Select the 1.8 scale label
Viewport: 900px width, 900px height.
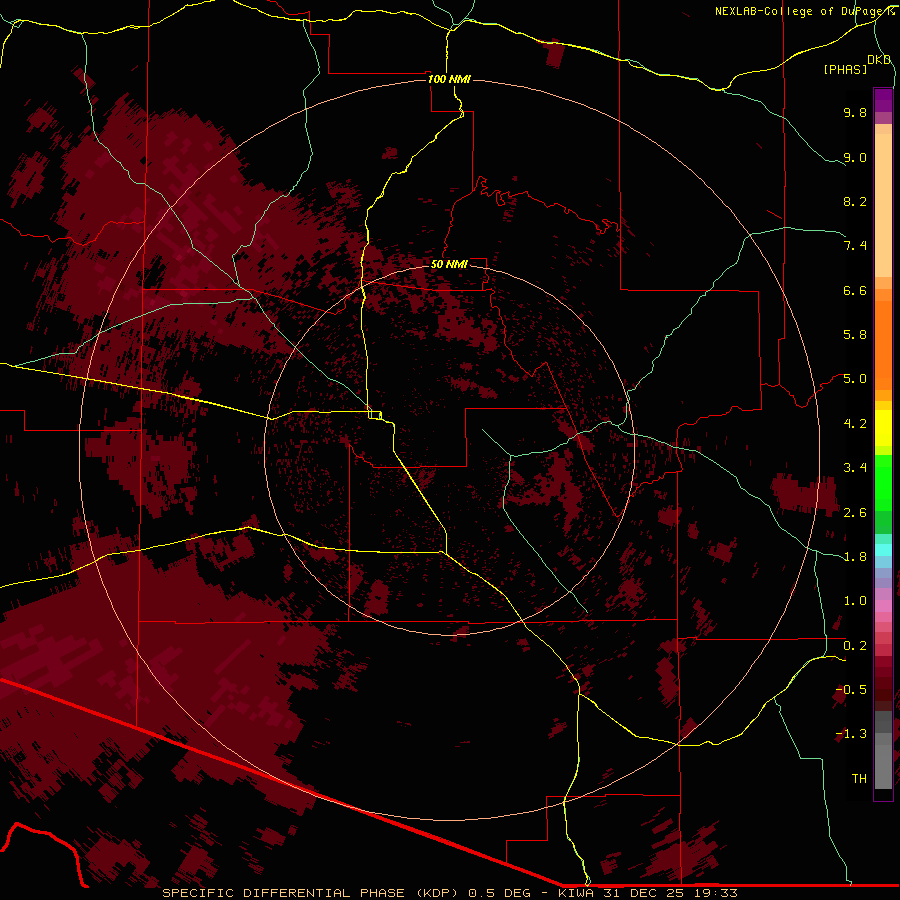[855, 557]
